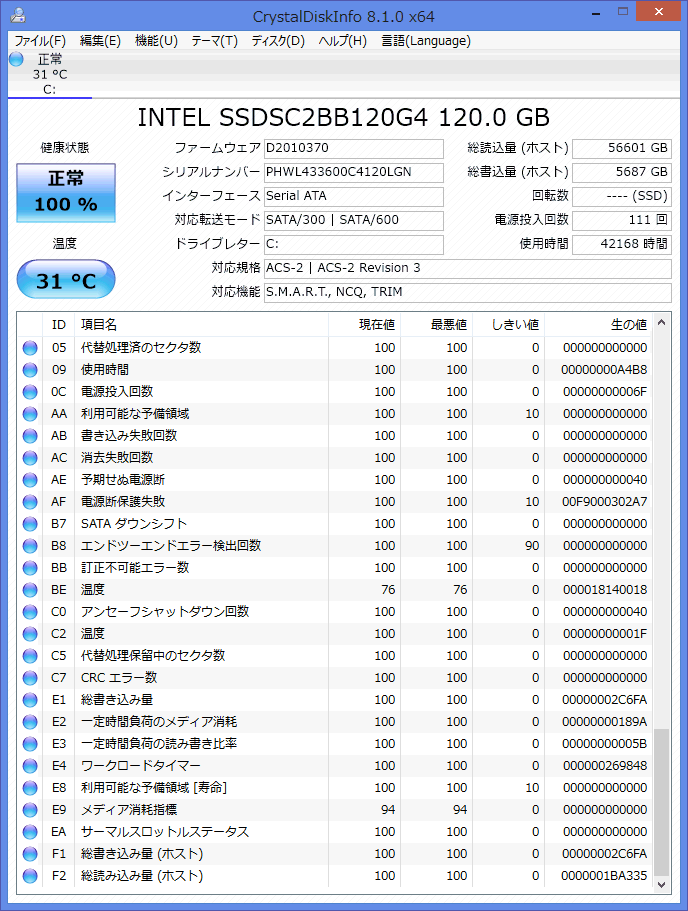Screen dimensions: 688x911
Task: Click status icon of row E3 一定時間負荷の読み書き比率
Action: pos(30,744)
